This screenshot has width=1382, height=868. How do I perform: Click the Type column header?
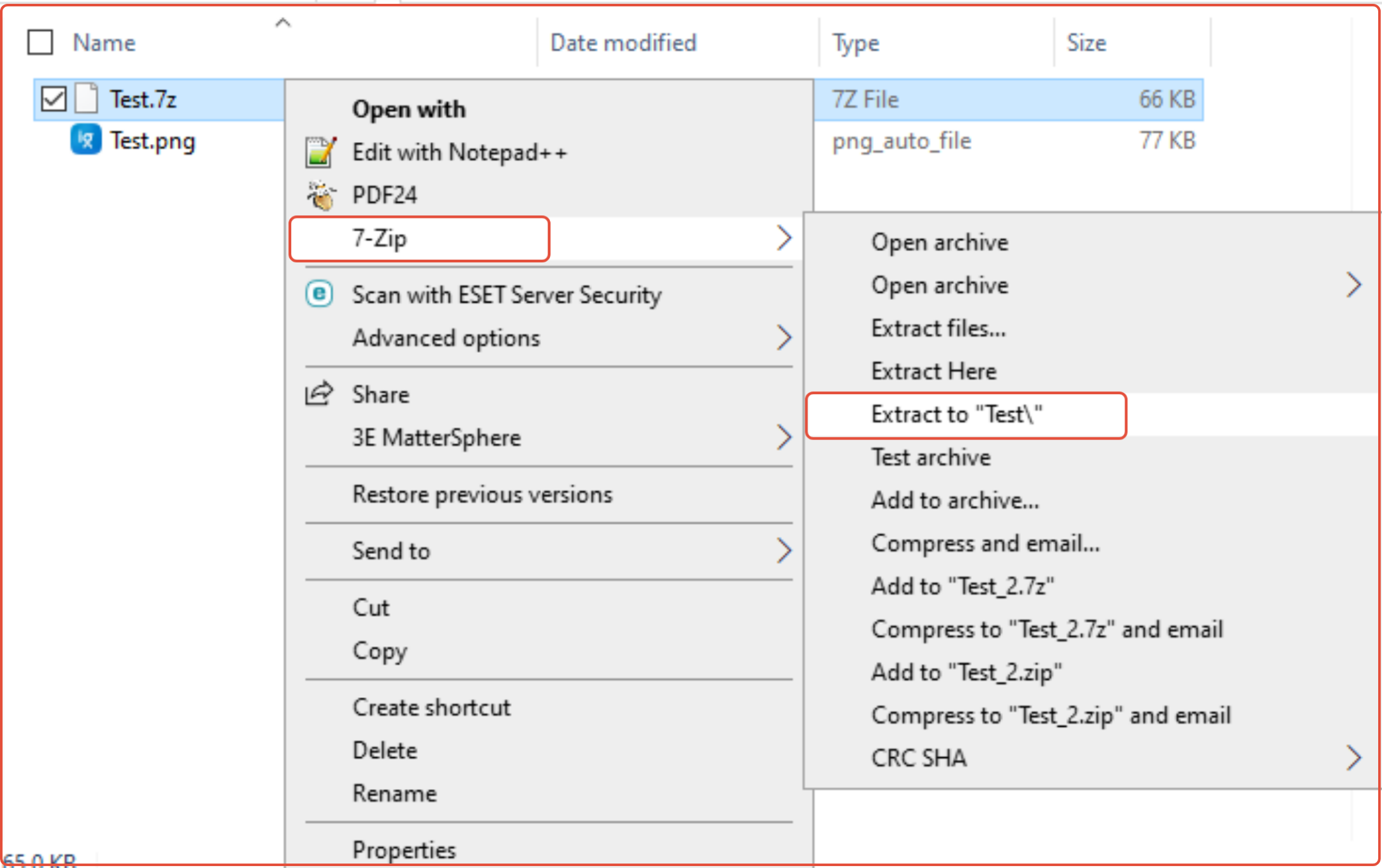[856, 43]
